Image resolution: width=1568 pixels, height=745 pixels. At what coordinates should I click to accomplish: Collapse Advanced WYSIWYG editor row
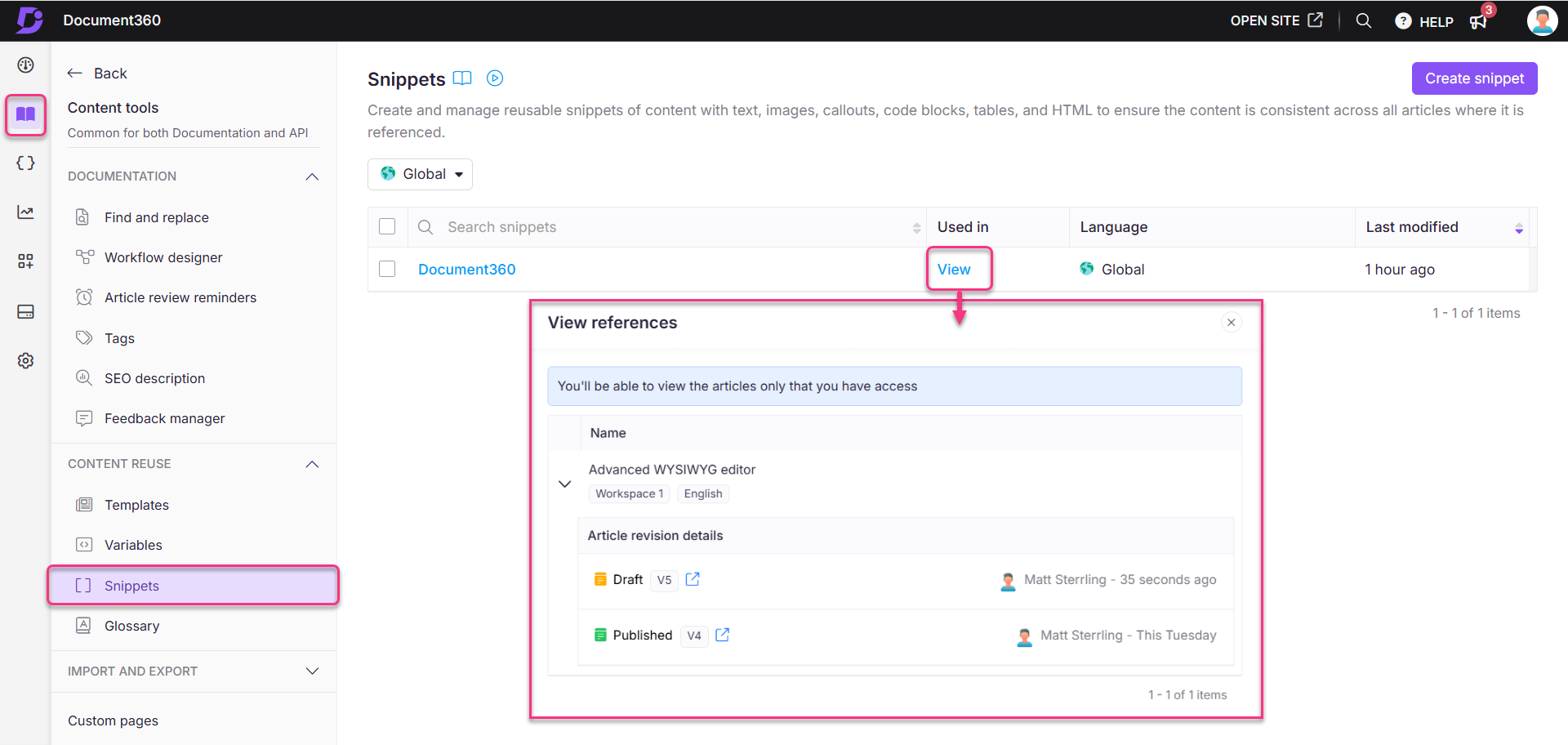tap(564, 484)
